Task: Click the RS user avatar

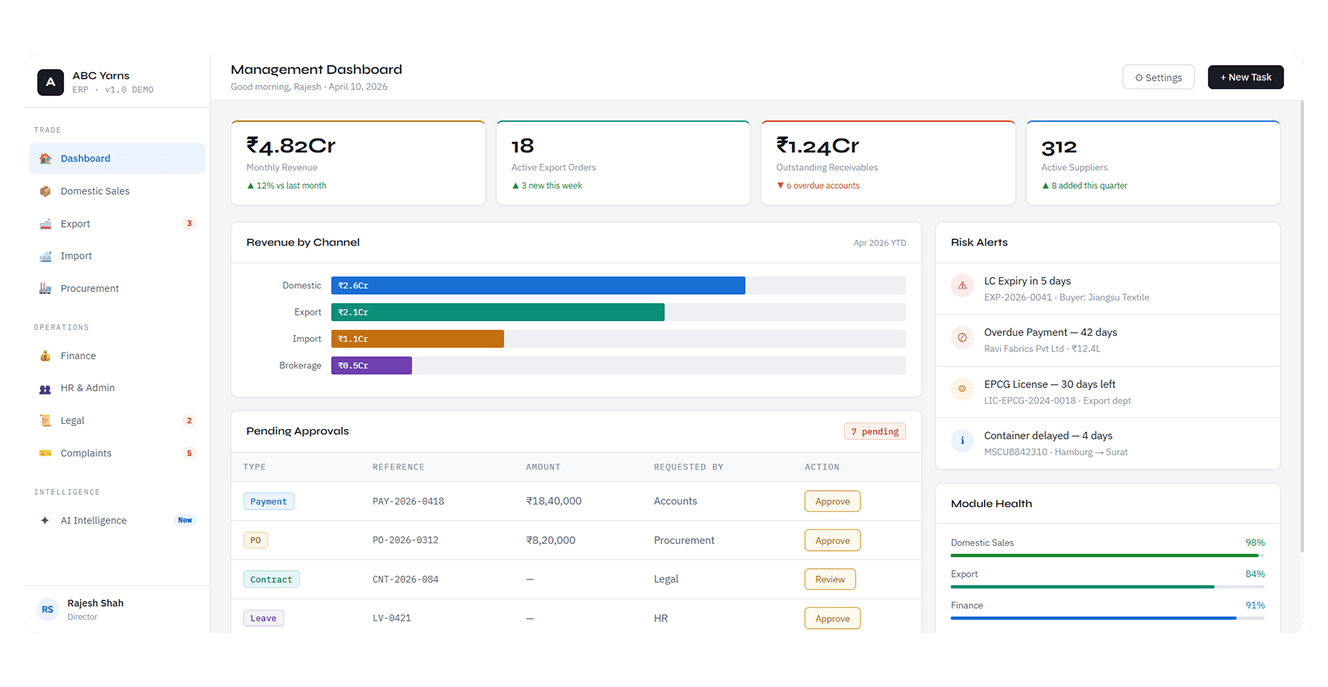Action: click(47, 609)
